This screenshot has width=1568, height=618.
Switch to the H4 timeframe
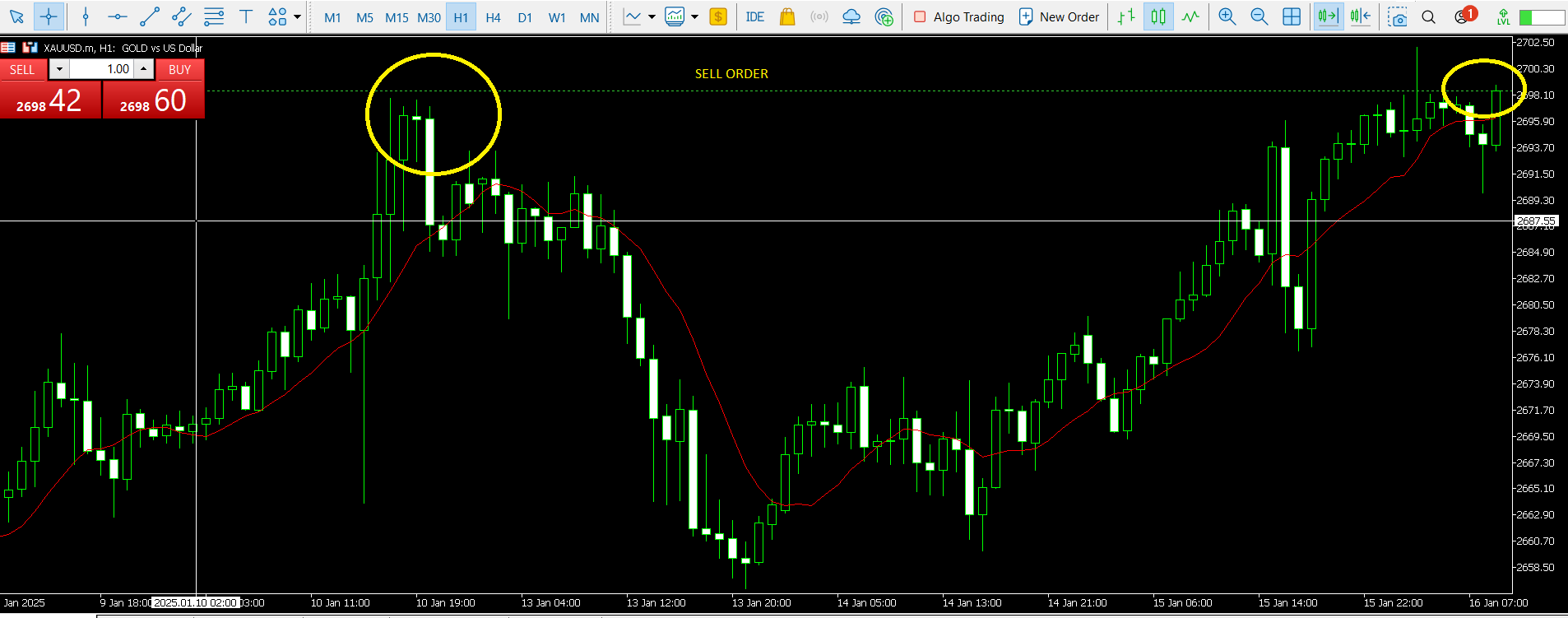tap(493, 17)
